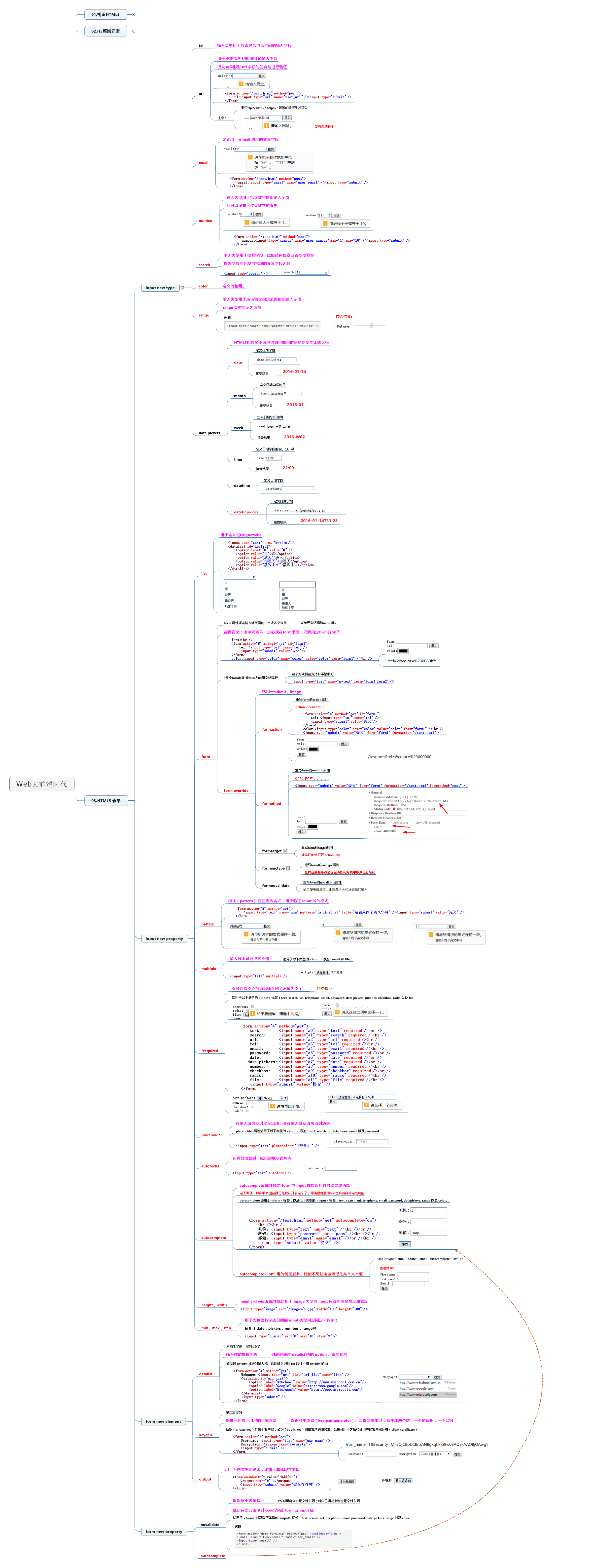Click the url subtopic
Screen dimensions: 590x1568
(201, 93)
